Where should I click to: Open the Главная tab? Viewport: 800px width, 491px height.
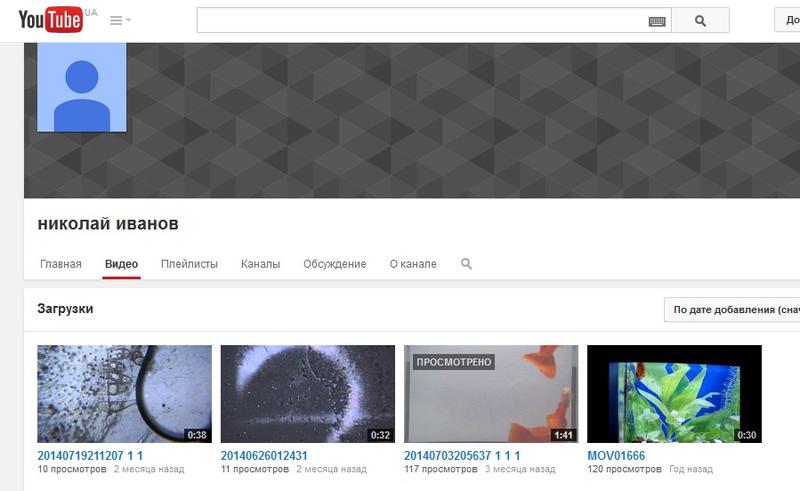tap(61, 264)
